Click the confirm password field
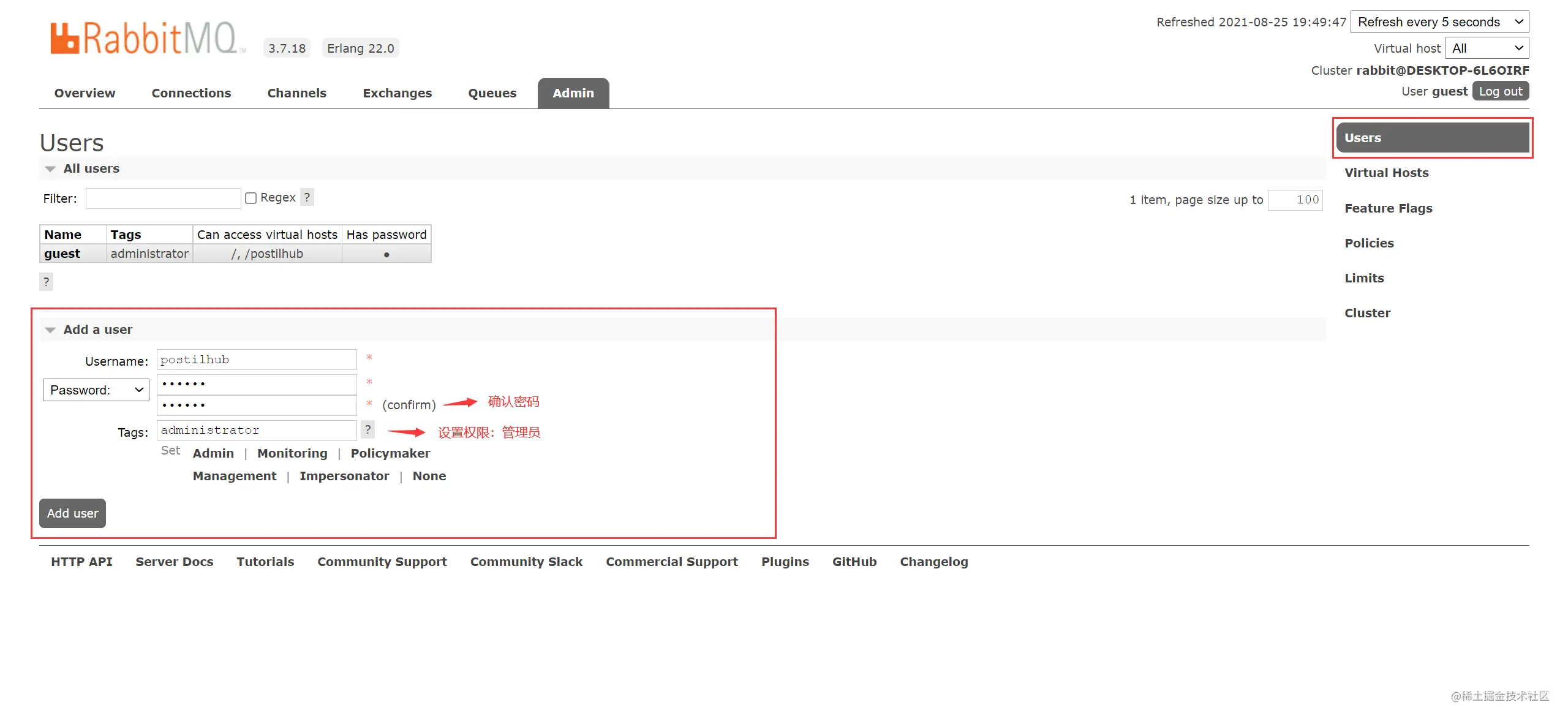 click(257, 405)
